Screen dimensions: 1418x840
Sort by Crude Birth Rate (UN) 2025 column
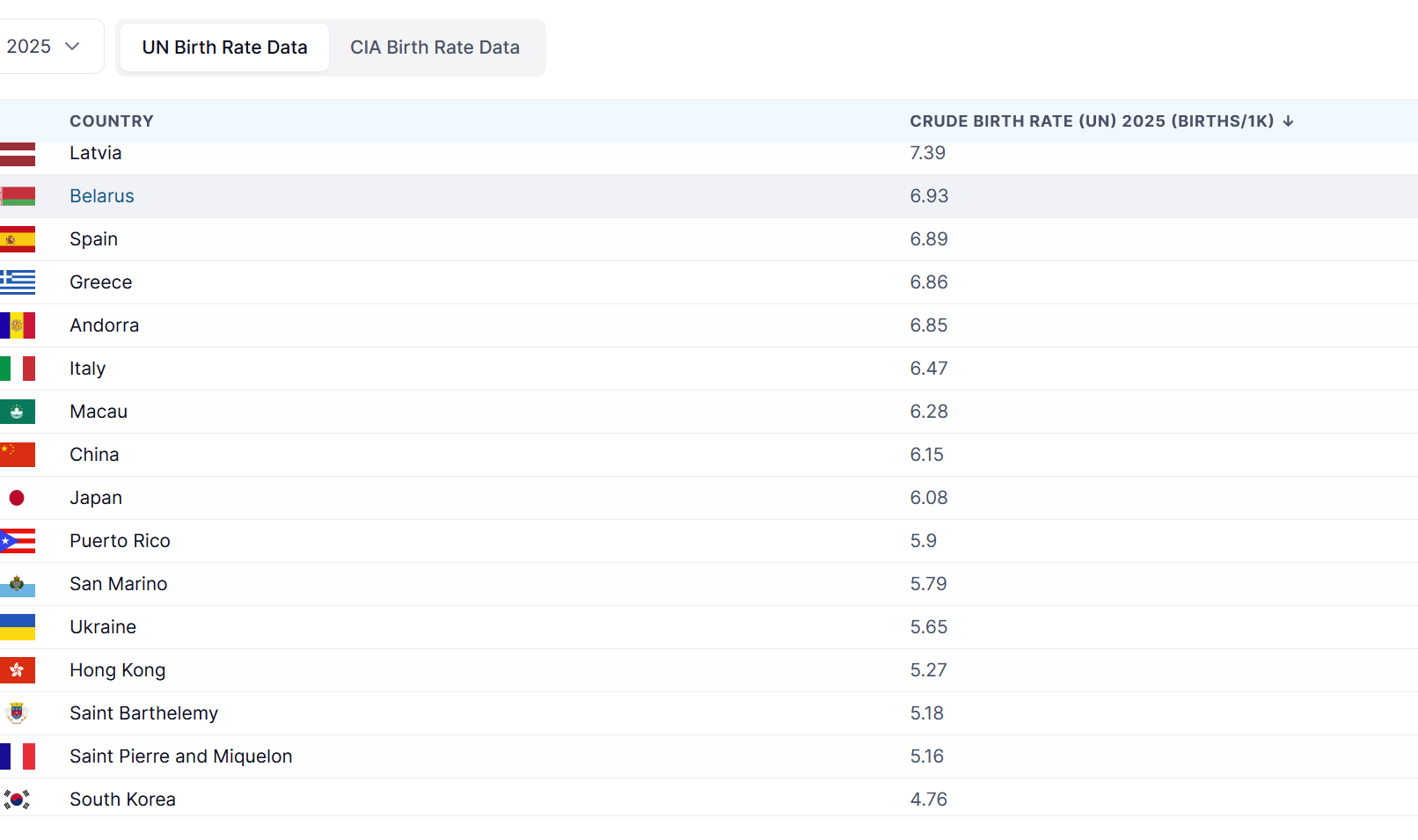1092,121
